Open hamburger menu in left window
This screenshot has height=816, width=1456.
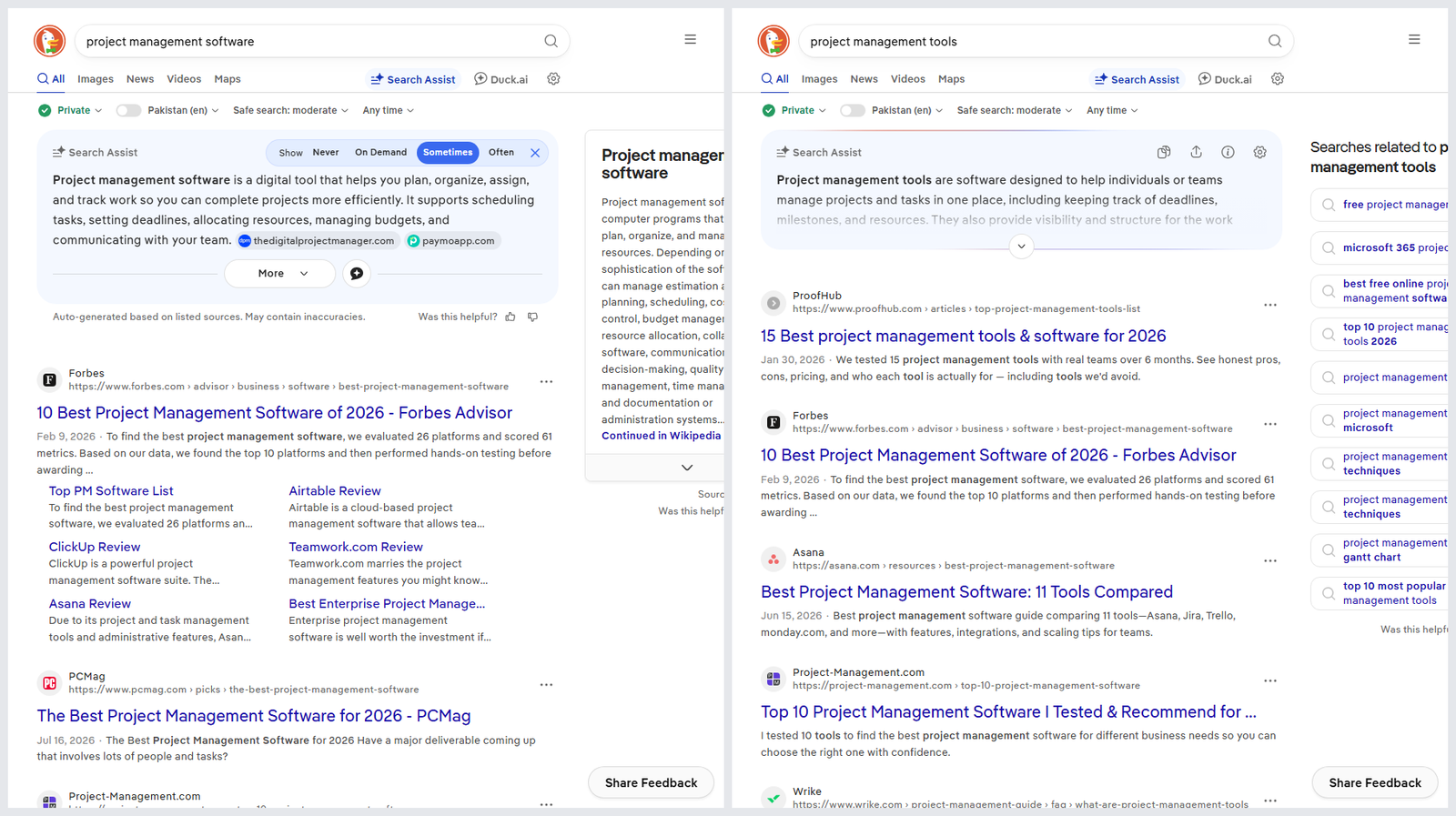691,39
